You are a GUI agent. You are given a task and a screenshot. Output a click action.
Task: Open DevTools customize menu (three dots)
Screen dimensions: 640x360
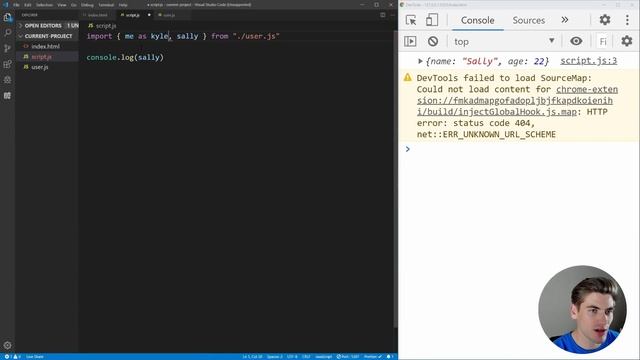coord(627,20)
